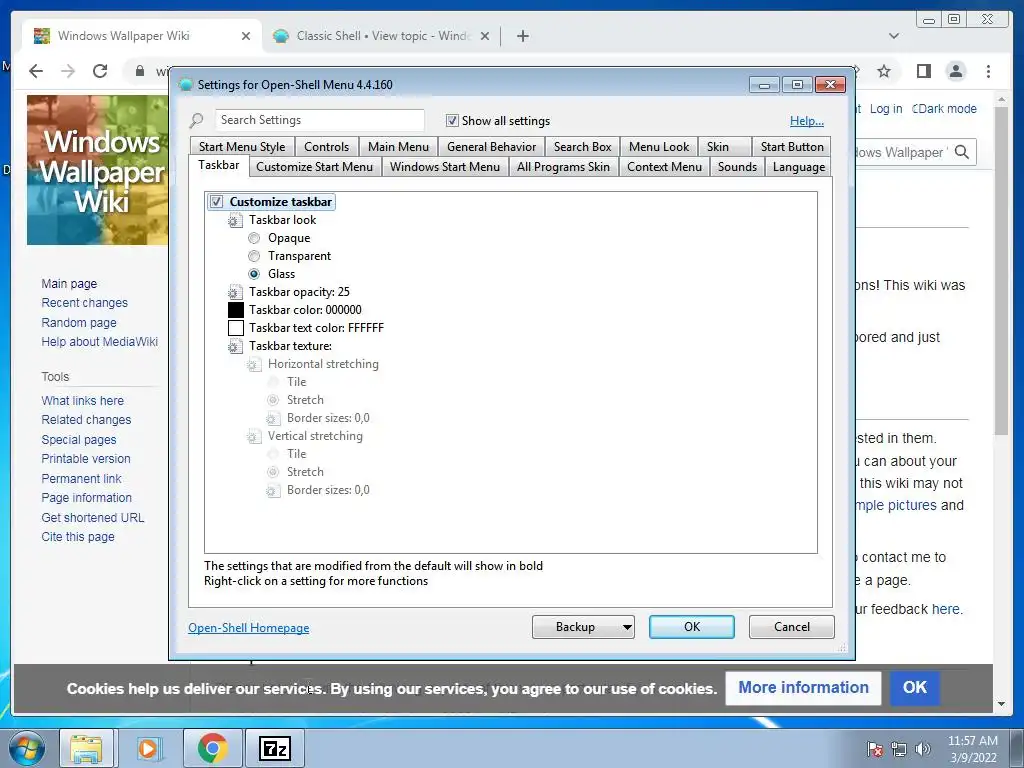Open General Behavior tab
The image size is (1024, 768).
tap(492, 147)
